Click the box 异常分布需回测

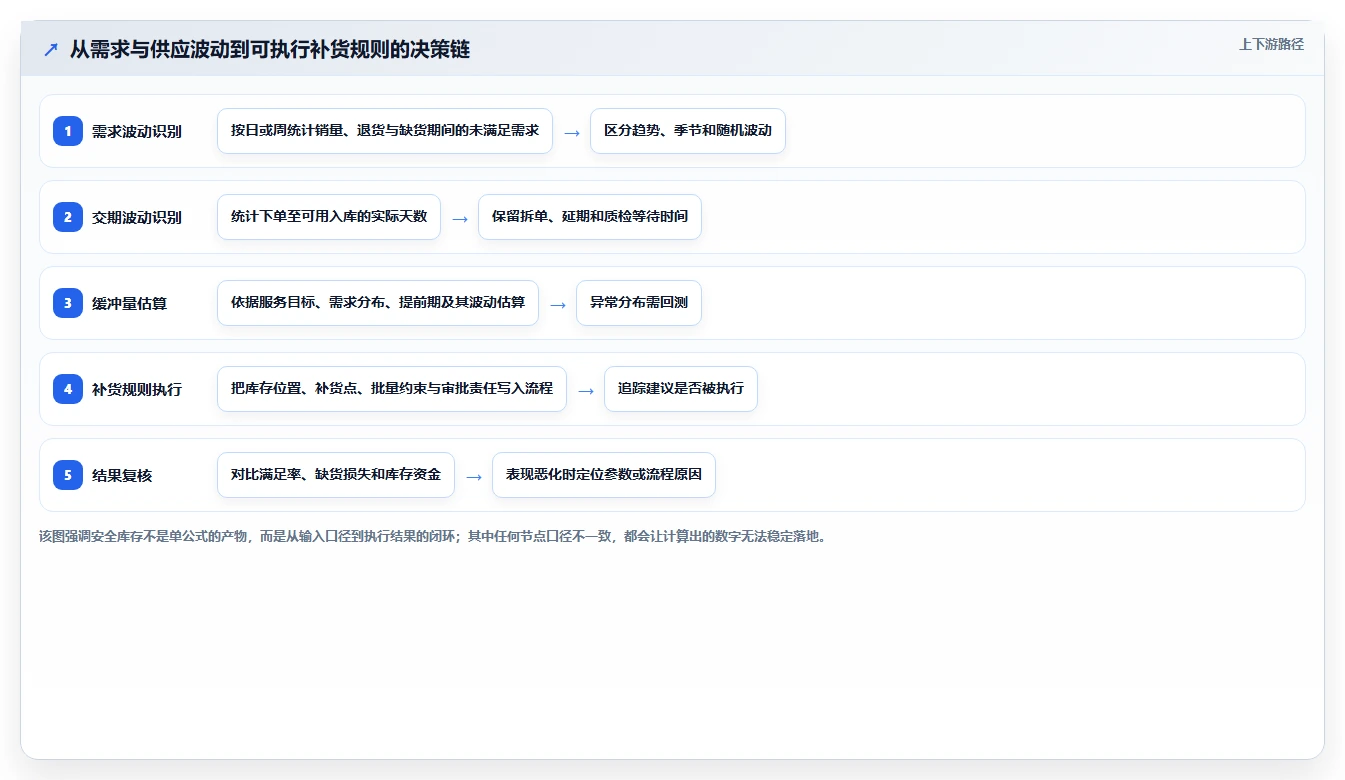click(x=639, y=303)
